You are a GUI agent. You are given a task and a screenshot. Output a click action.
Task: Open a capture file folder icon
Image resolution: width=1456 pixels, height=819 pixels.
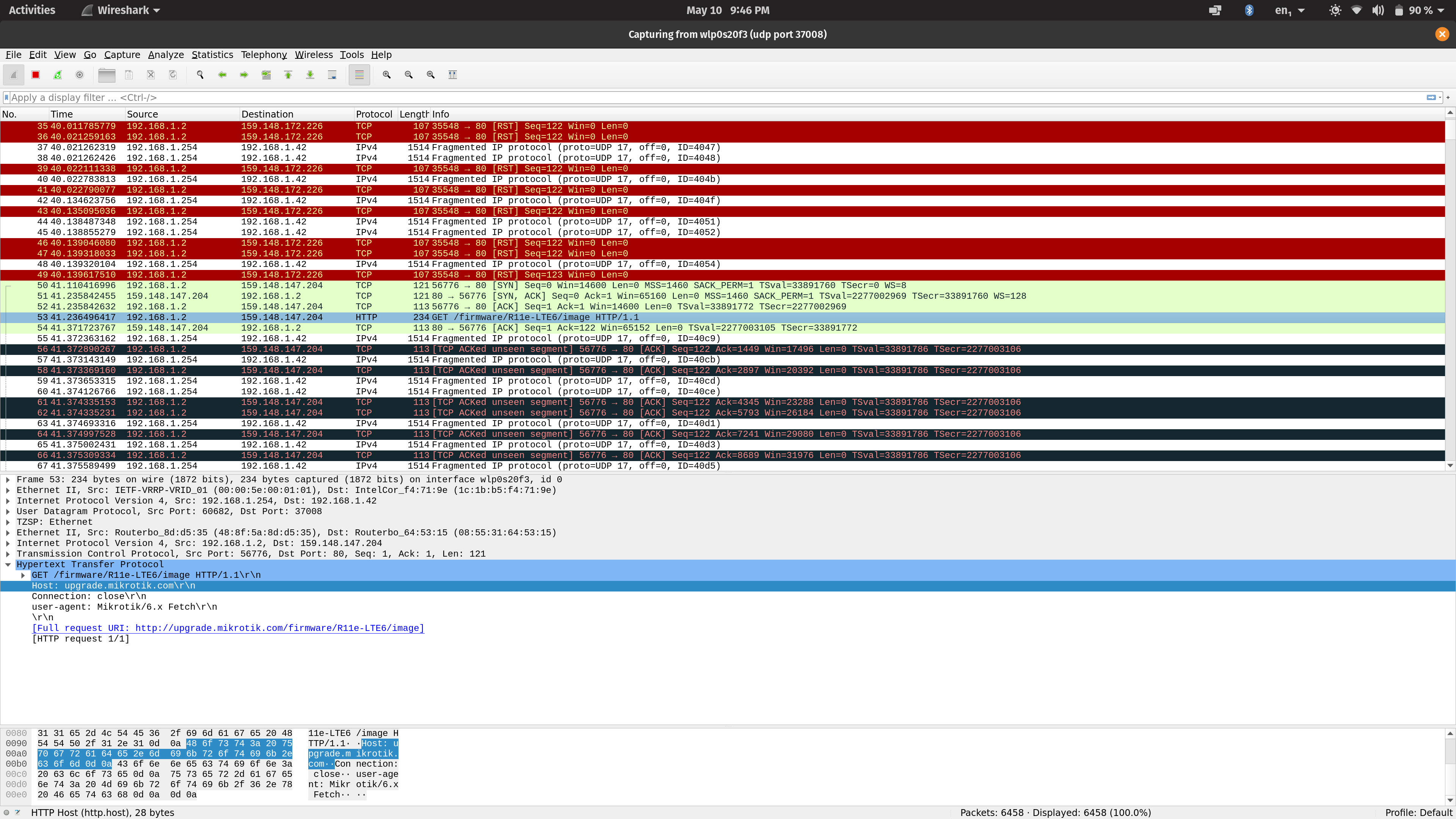click(107, 75)
